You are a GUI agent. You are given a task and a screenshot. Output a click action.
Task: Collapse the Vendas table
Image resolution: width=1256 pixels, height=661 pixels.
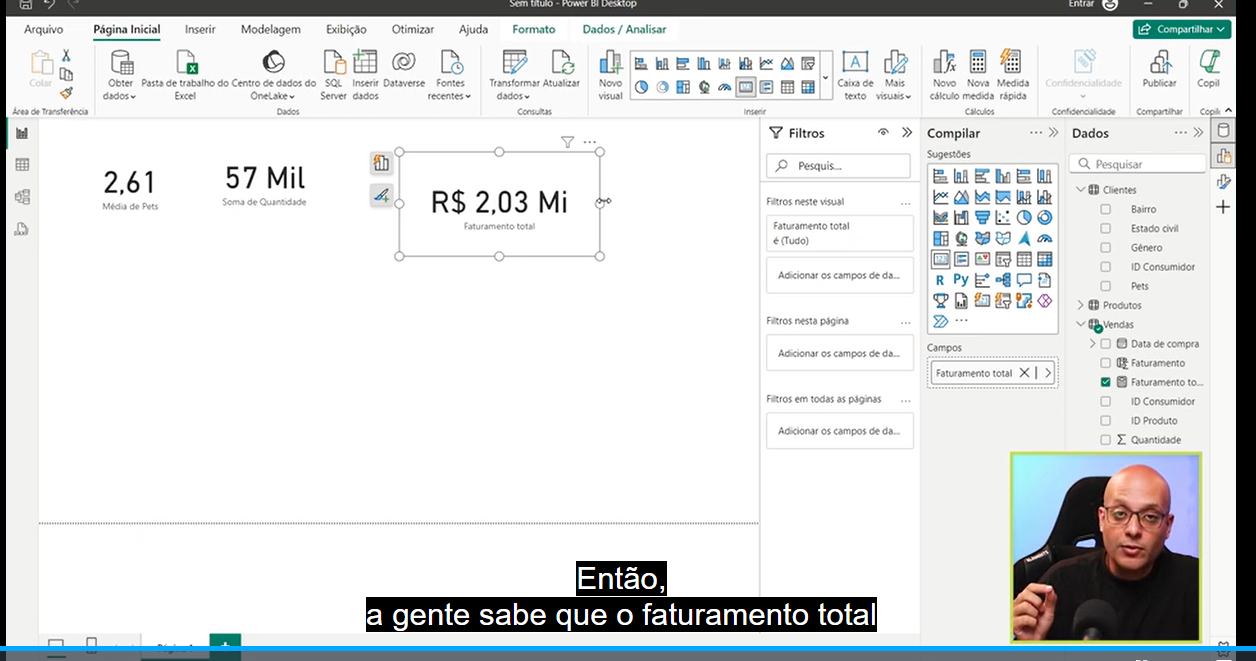pyautogui.click(x=1080, y=324)
